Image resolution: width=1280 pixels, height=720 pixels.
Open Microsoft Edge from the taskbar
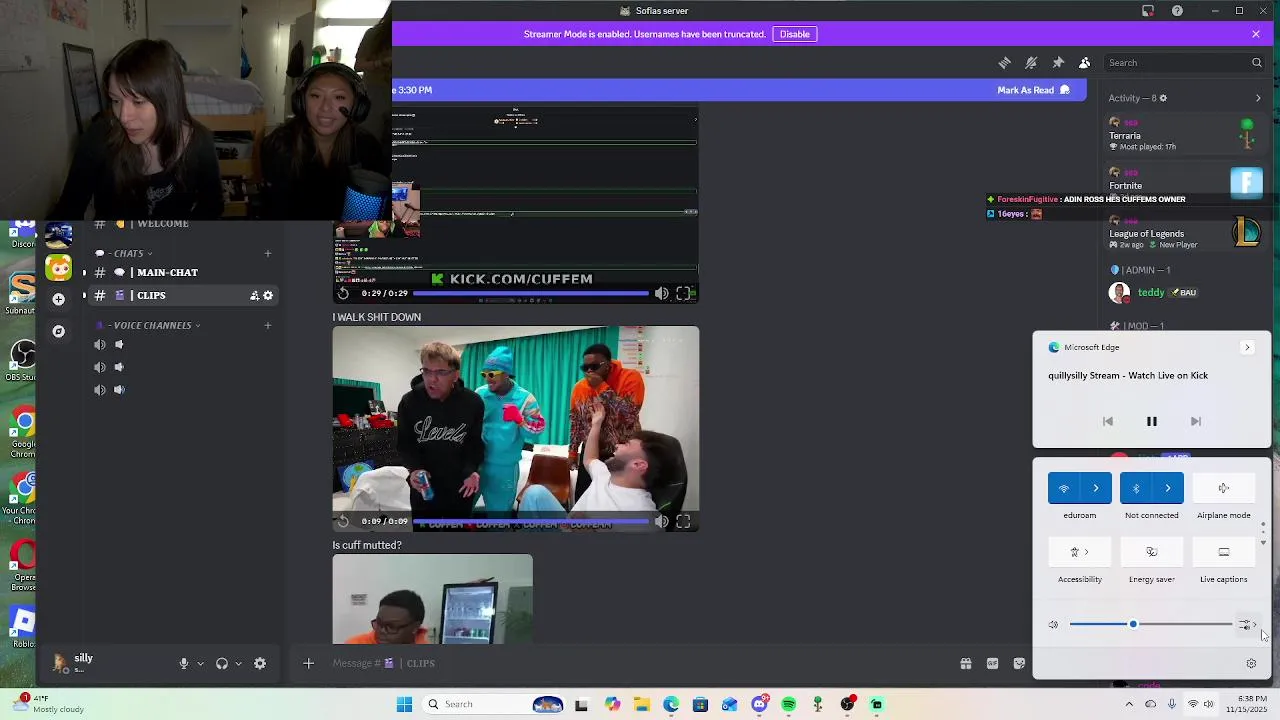tap(671, 705)
